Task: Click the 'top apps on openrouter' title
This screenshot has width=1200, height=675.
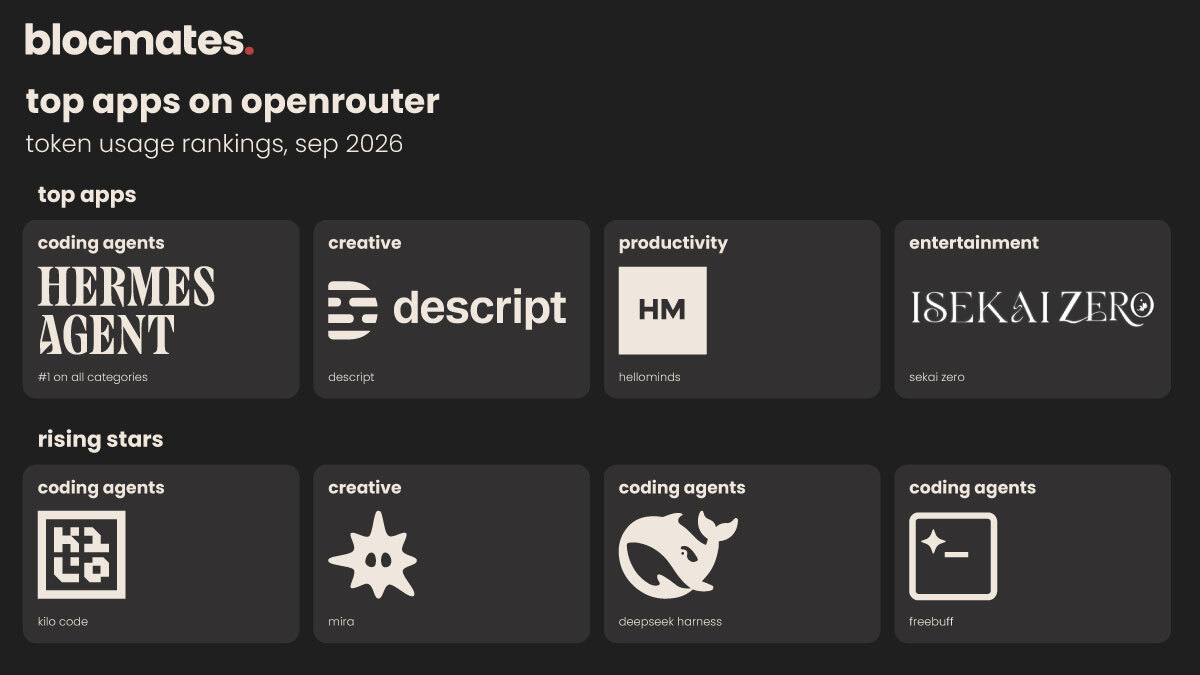Action: (x=232, y=102)
